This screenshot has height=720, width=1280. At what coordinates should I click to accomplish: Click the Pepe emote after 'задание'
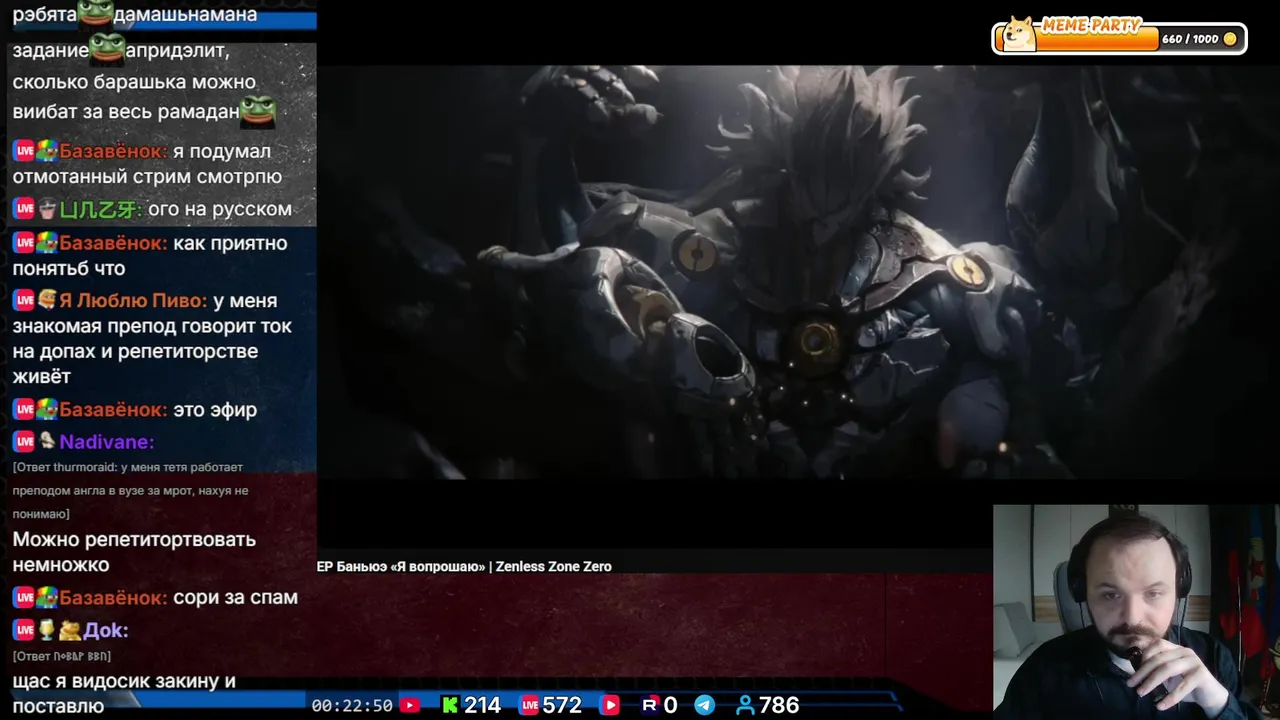click(x=108, y=48)
